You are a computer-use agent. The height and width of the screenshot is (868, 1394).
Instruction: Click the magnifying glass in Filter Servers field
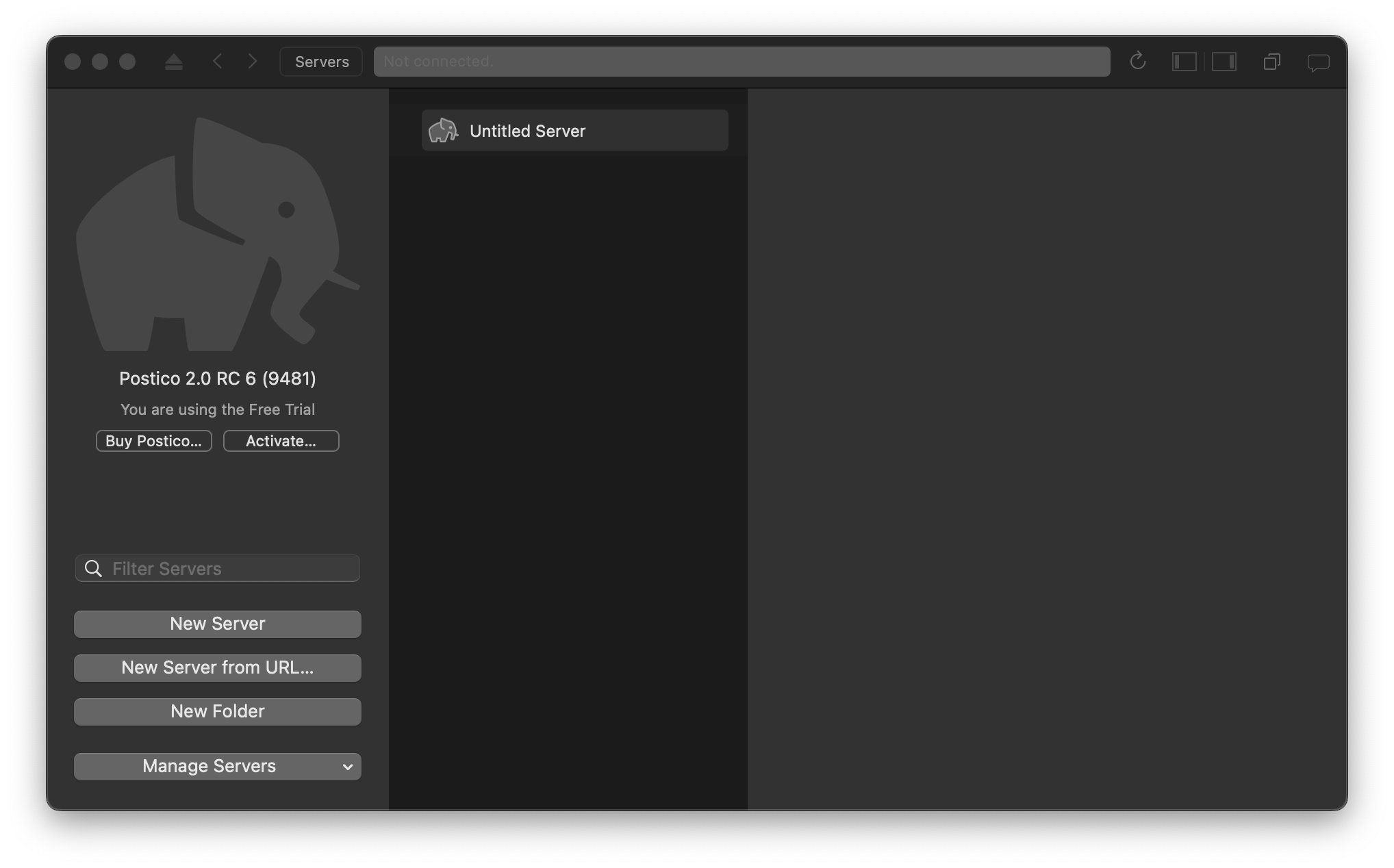coord(93,568)
